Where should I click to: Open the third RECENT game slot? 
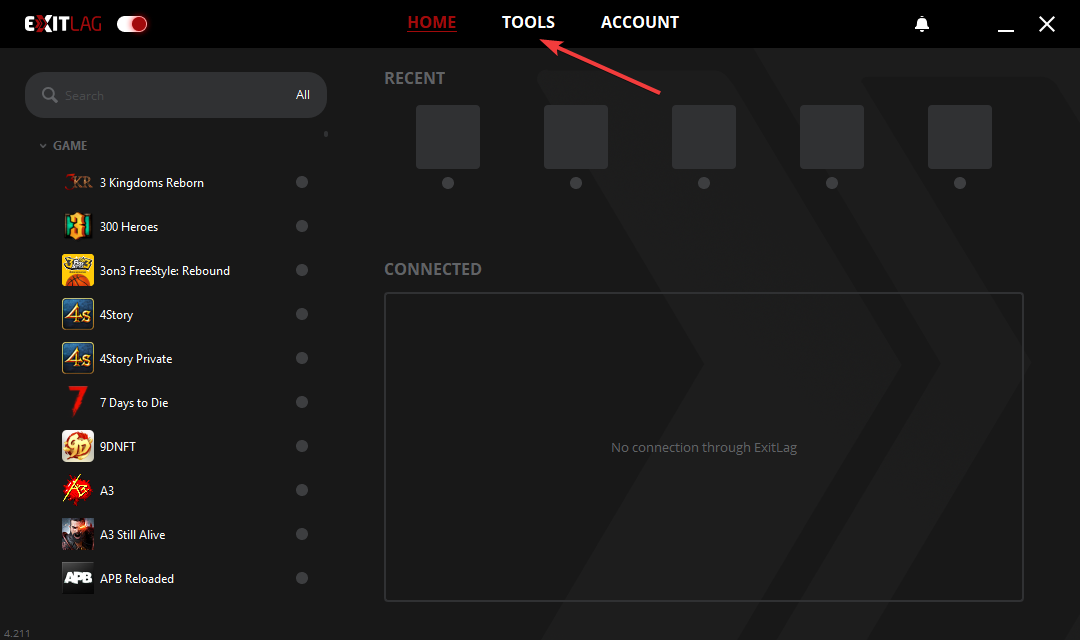704,137
